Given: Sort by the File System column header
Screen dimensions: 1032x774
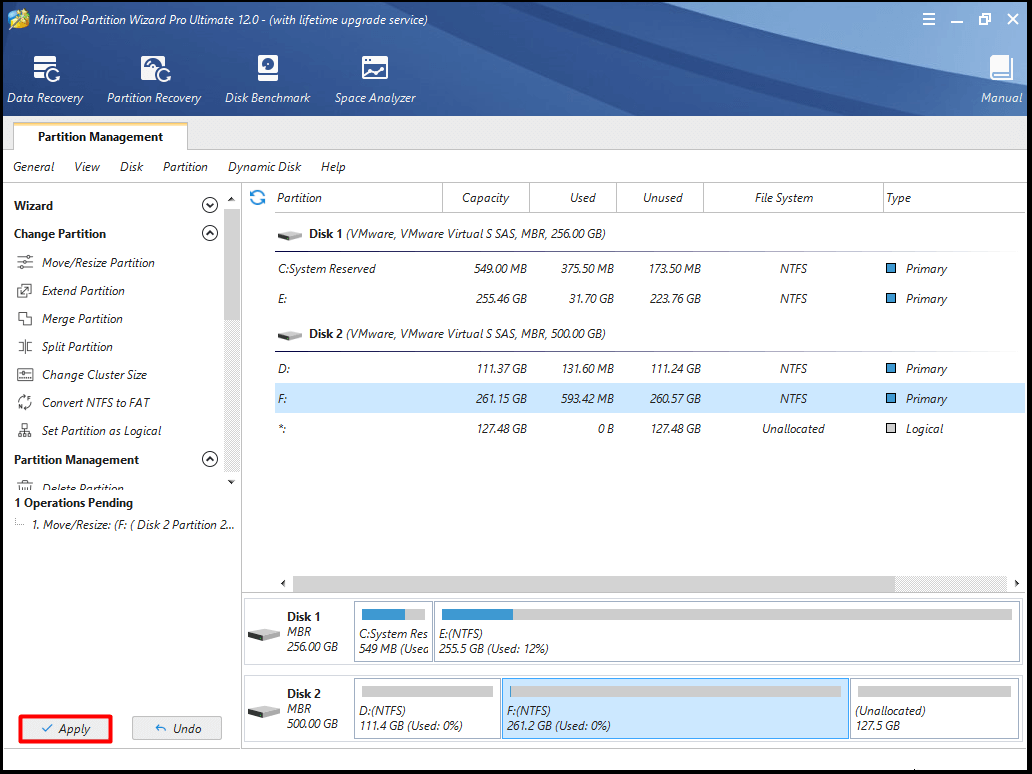Looking at the screenshot, I should pyautogui.click(x=793, y=197).
